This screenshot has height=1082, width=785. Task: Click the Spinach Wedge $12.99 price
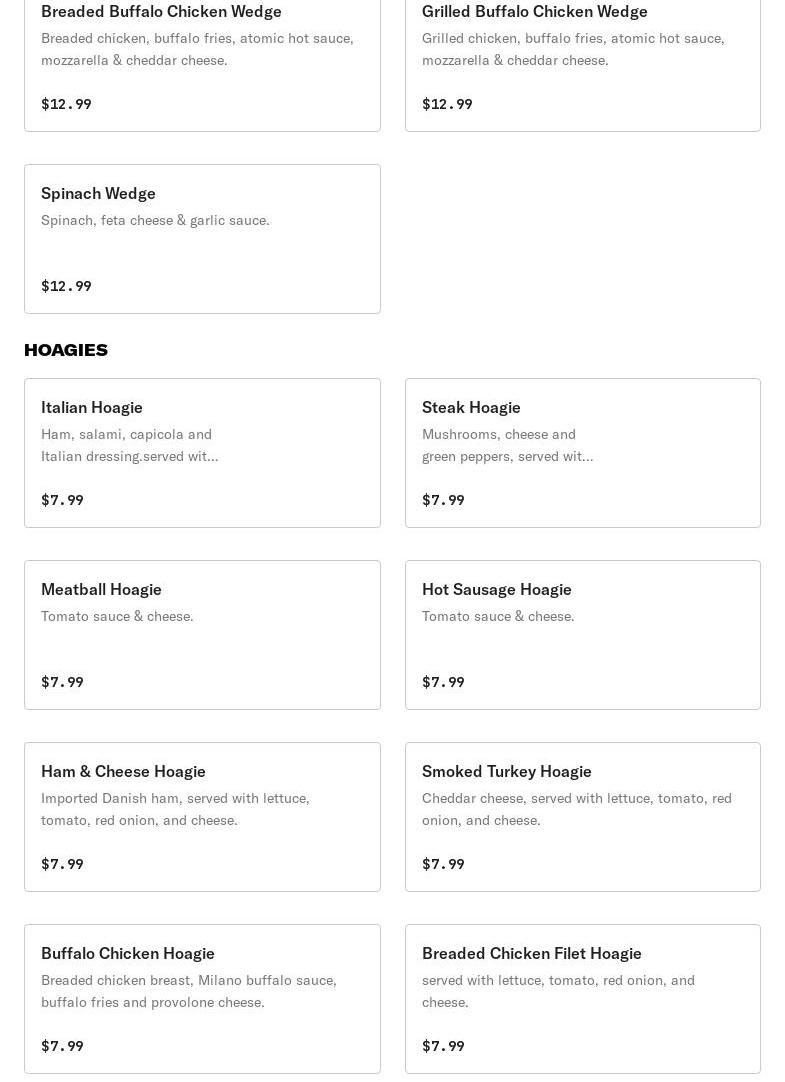[66, 286]
